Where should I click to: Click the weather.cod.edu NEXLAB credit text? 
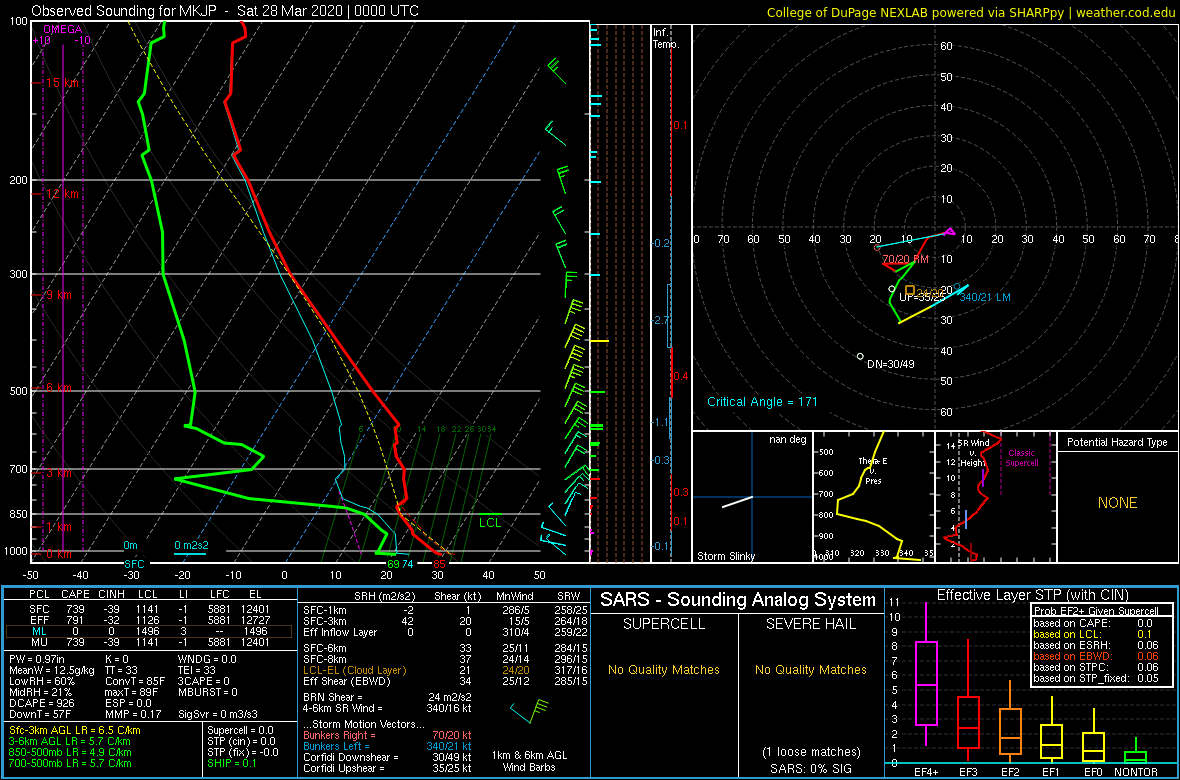coord(971,11)
